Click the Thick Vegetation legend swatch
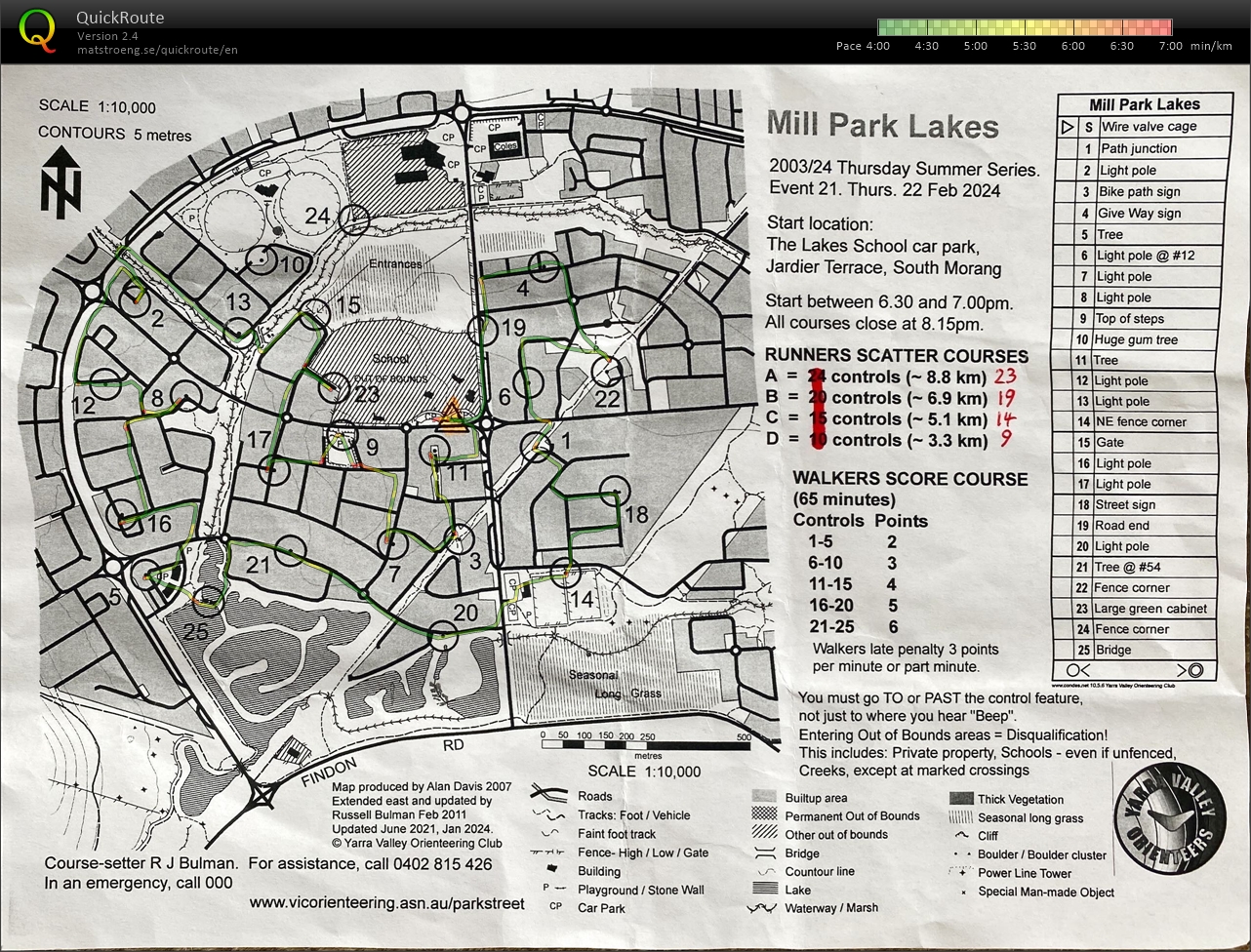 pyautogui.click(x=961, y=799)
